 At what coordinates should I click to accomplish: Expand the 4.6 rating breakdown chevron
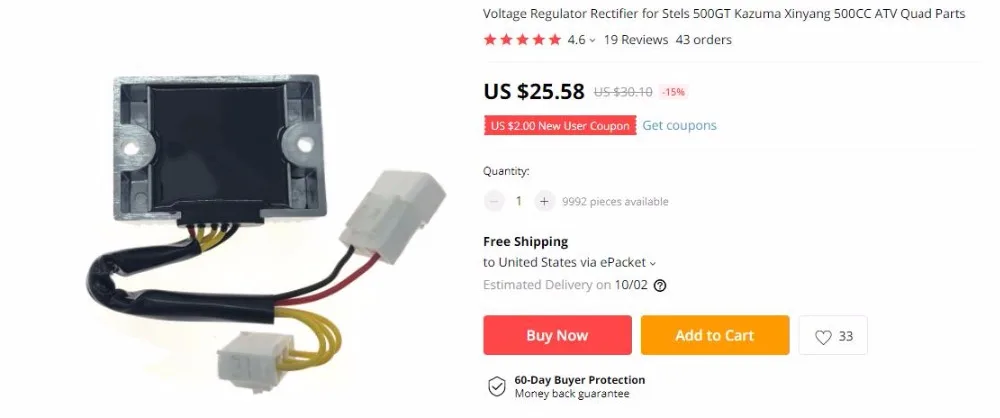tap(592, 40)
